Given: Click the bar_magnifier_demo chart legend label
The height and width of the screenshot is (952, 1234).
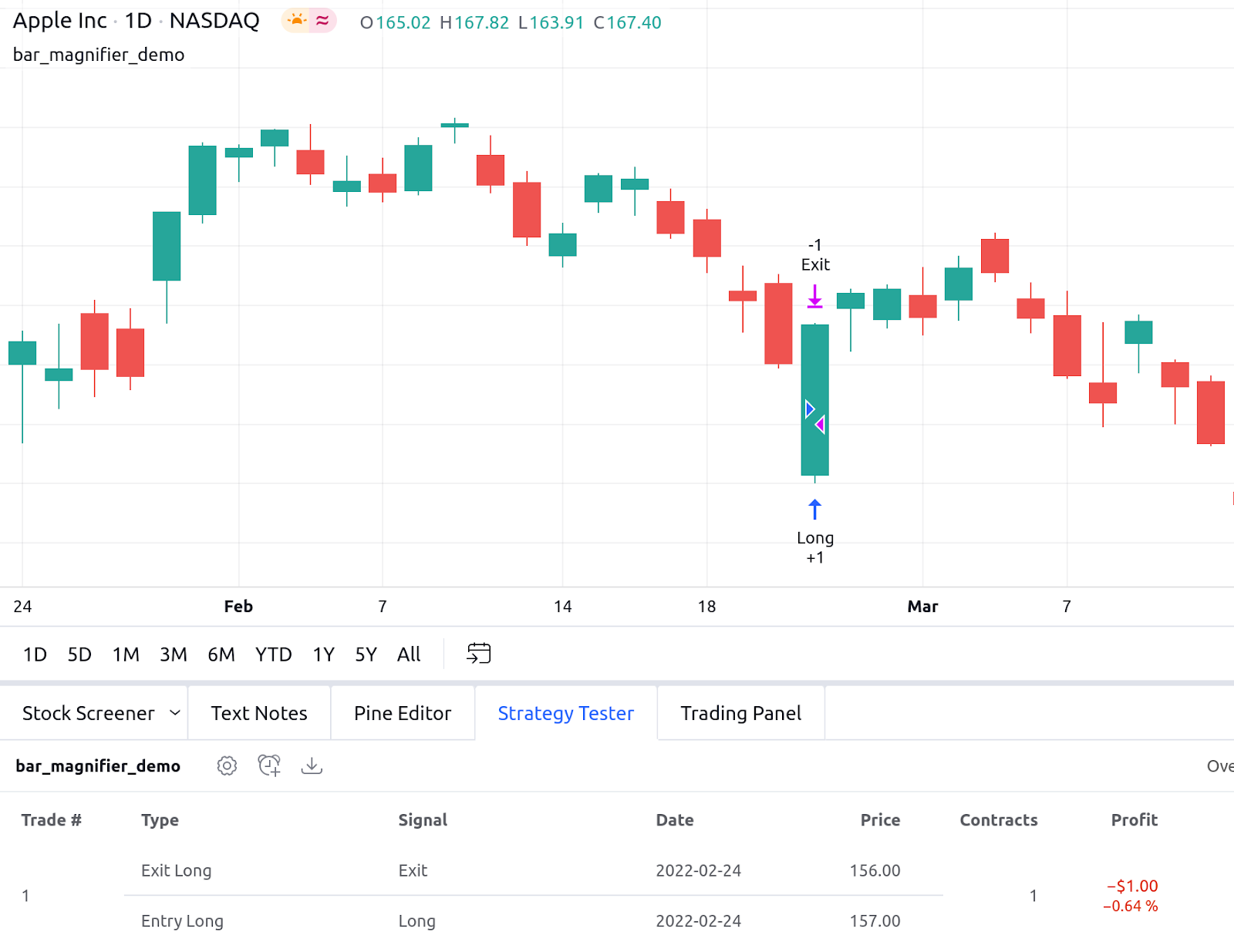Looking at the screenshot, I should point(99,55).
